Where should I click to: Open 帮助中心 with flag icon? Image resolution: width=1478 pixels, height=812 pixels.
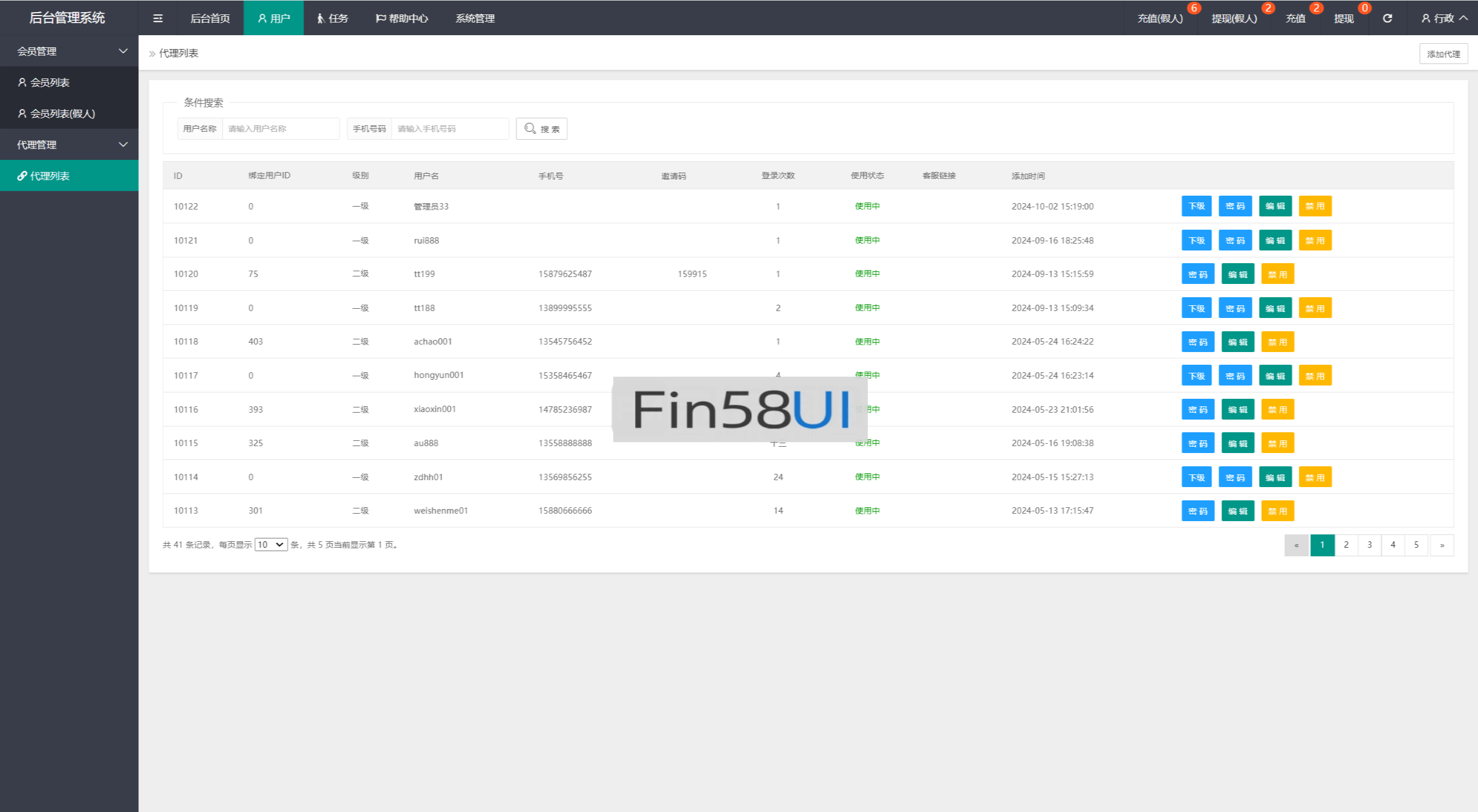click(402, 18)
